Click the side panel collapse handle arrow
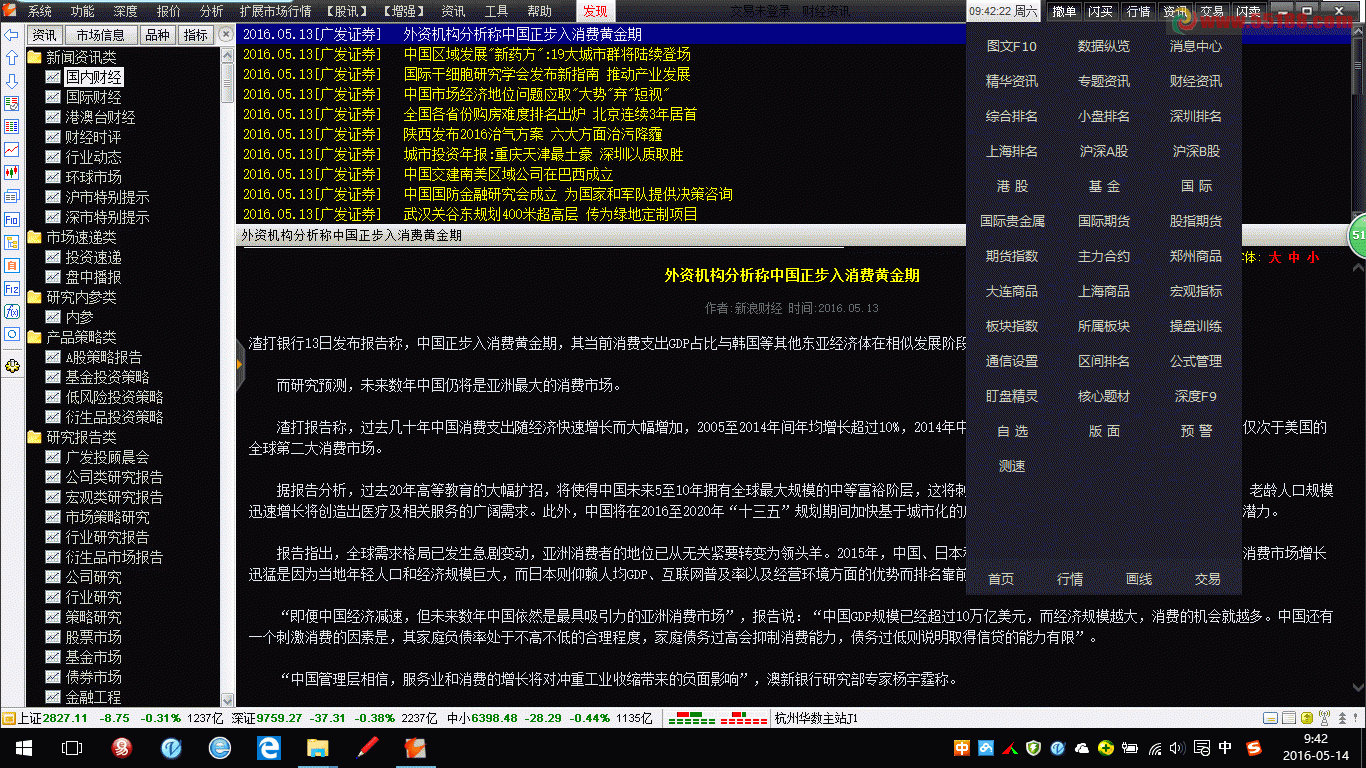 coord(240,364)
